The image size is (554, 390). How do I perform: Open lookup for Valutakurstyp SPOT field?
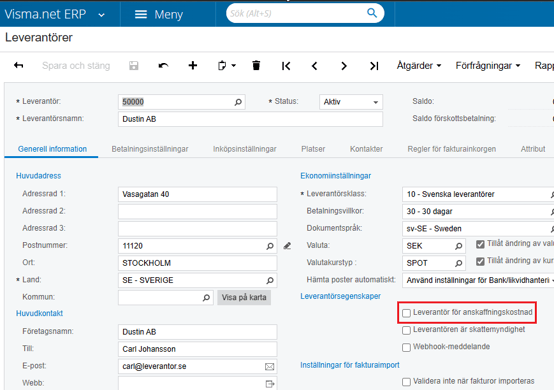click(459, 263)
